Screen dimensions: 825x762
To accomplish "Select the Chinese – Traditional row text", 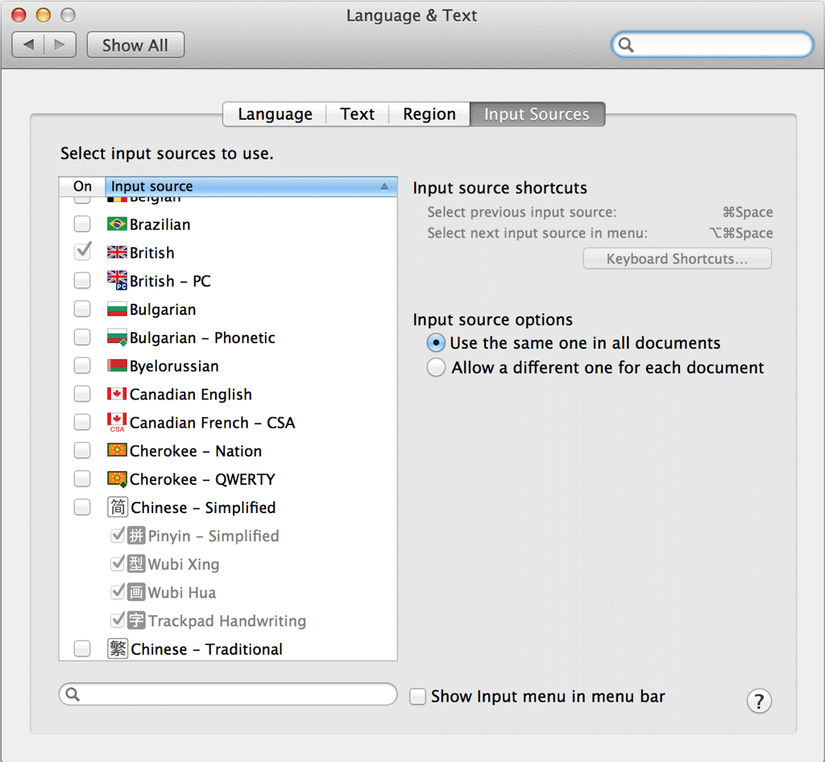I will point(207,649).
